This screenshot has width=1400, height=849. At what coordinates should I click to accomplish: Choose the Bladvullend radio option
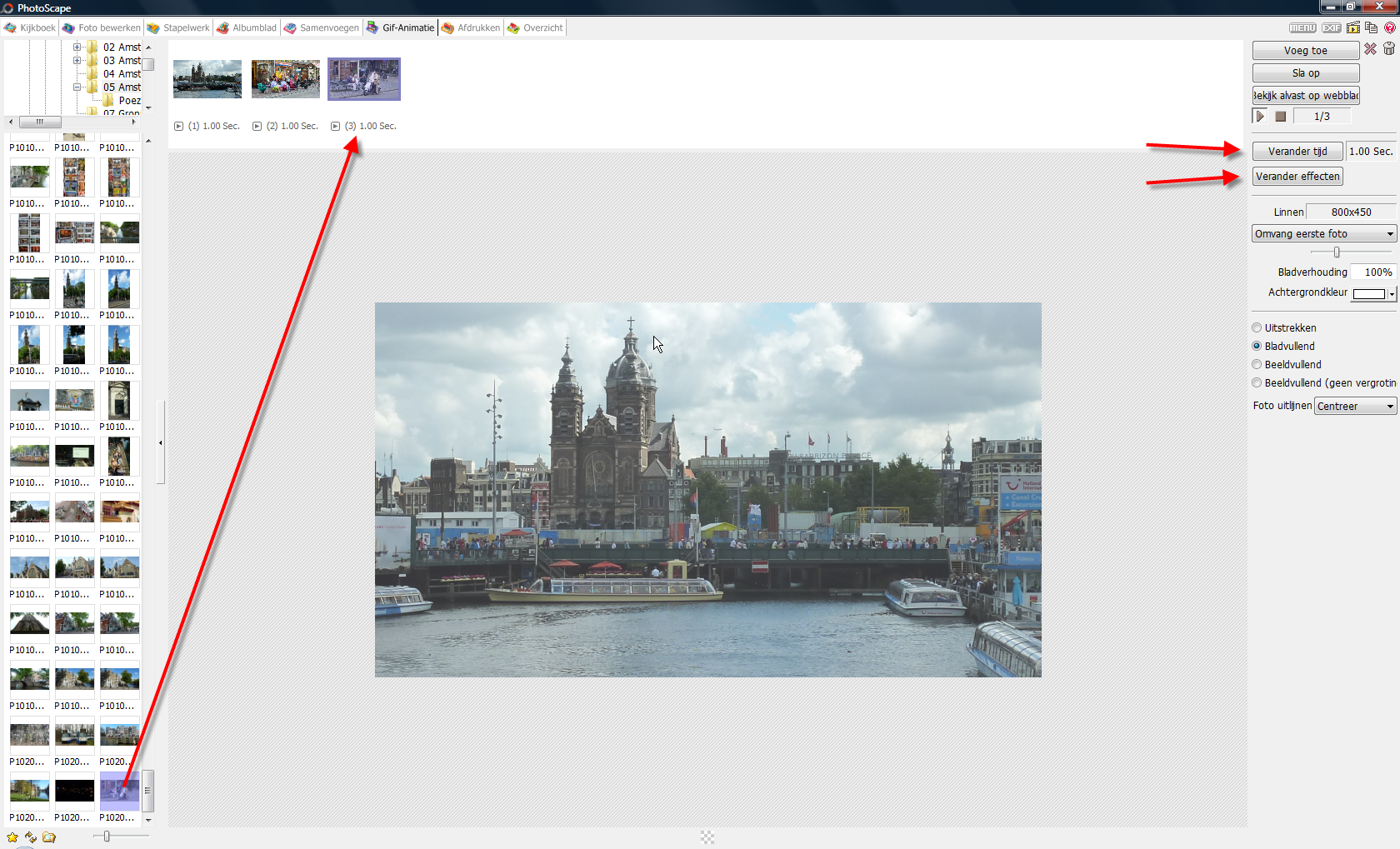tap(1257, 346)
